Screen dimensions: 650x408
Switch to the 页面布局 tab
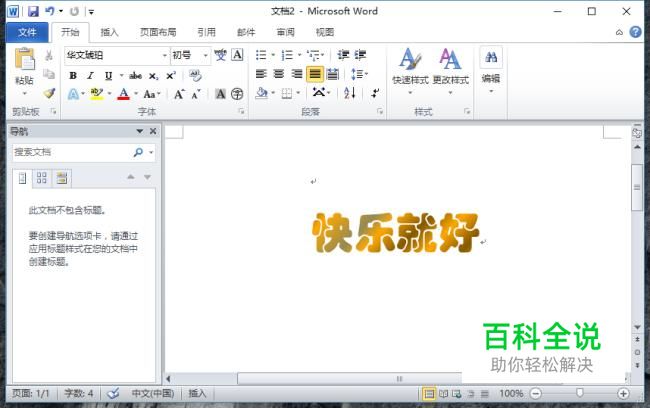click(158, 32)
